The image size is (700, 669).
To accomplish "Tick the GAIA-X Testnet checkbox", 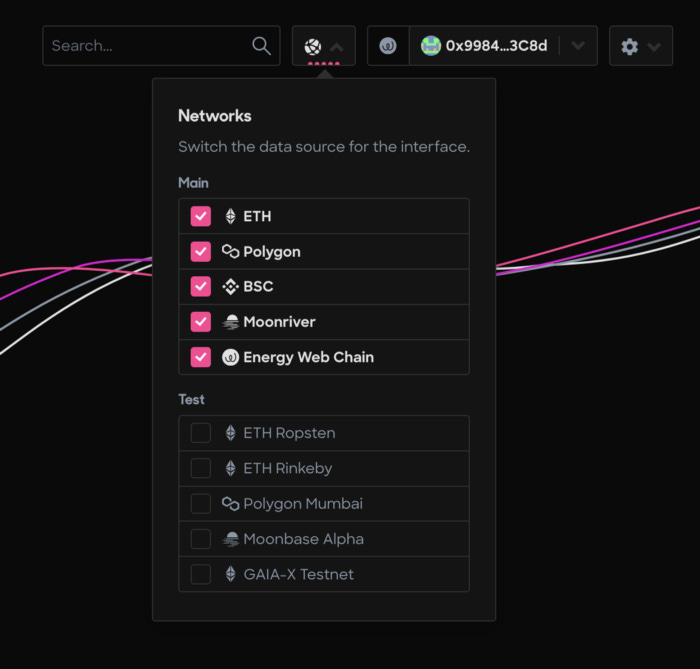I will tap(200, 574).
